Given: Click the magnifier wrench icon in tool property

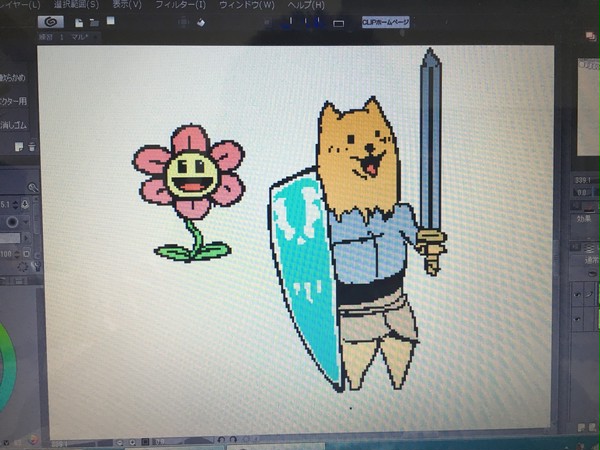Looking at the screenshot, I should (33, 188).
